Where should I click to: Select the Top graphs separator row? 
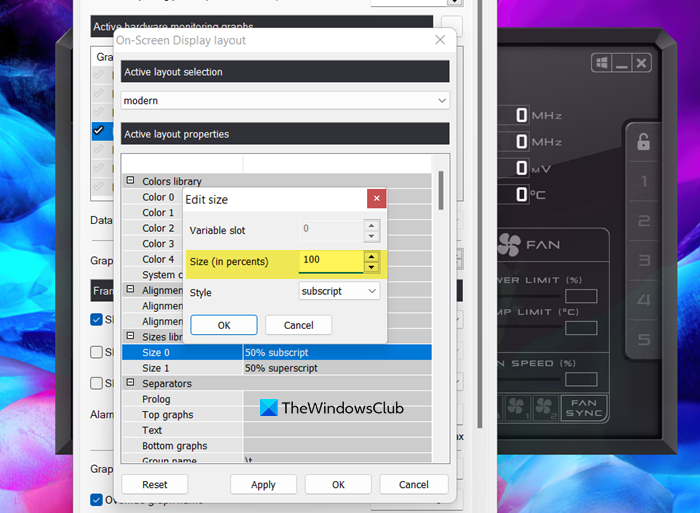[277, 415]
